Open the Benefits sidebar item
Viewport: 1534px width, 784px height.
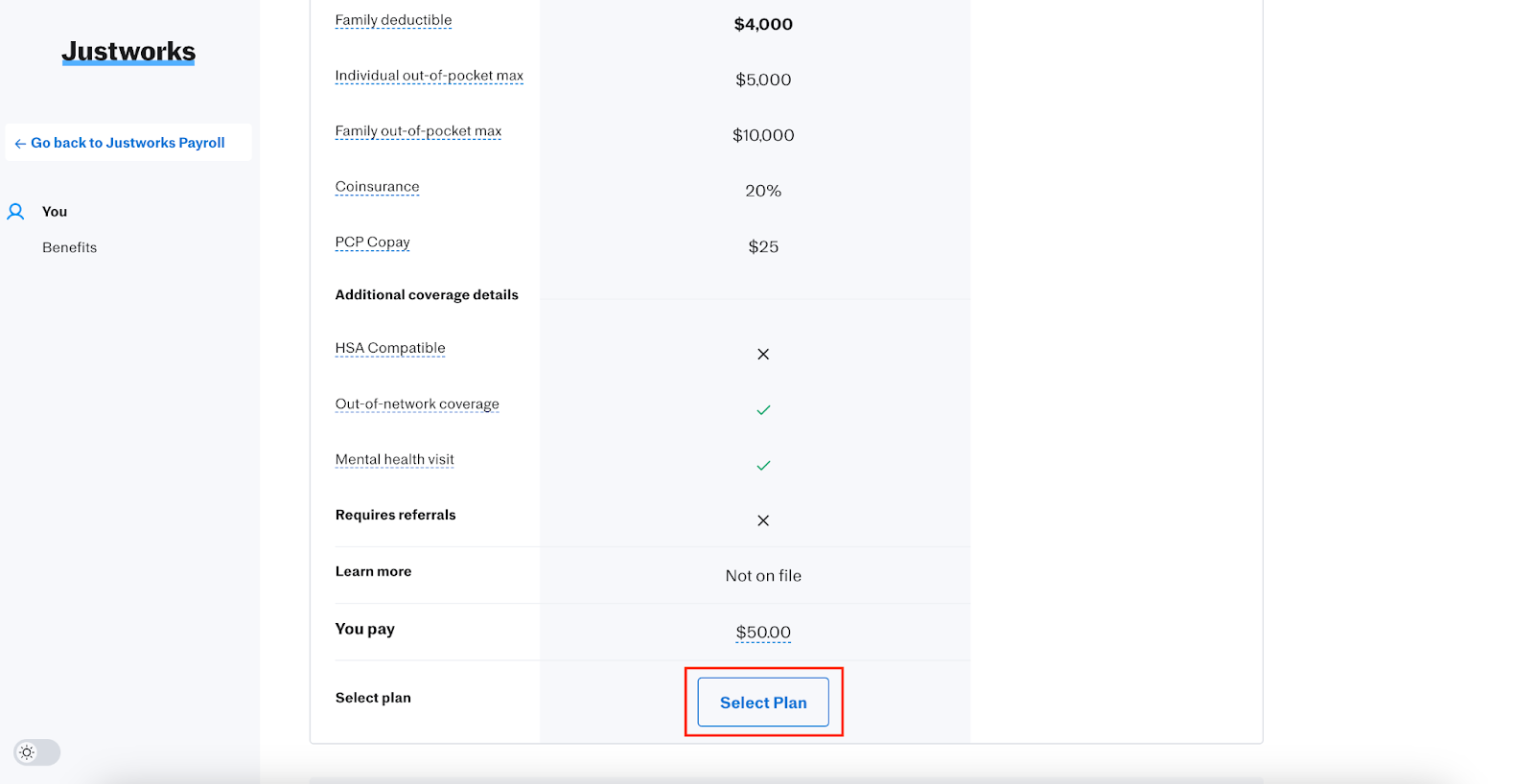(x=70, y=247)
